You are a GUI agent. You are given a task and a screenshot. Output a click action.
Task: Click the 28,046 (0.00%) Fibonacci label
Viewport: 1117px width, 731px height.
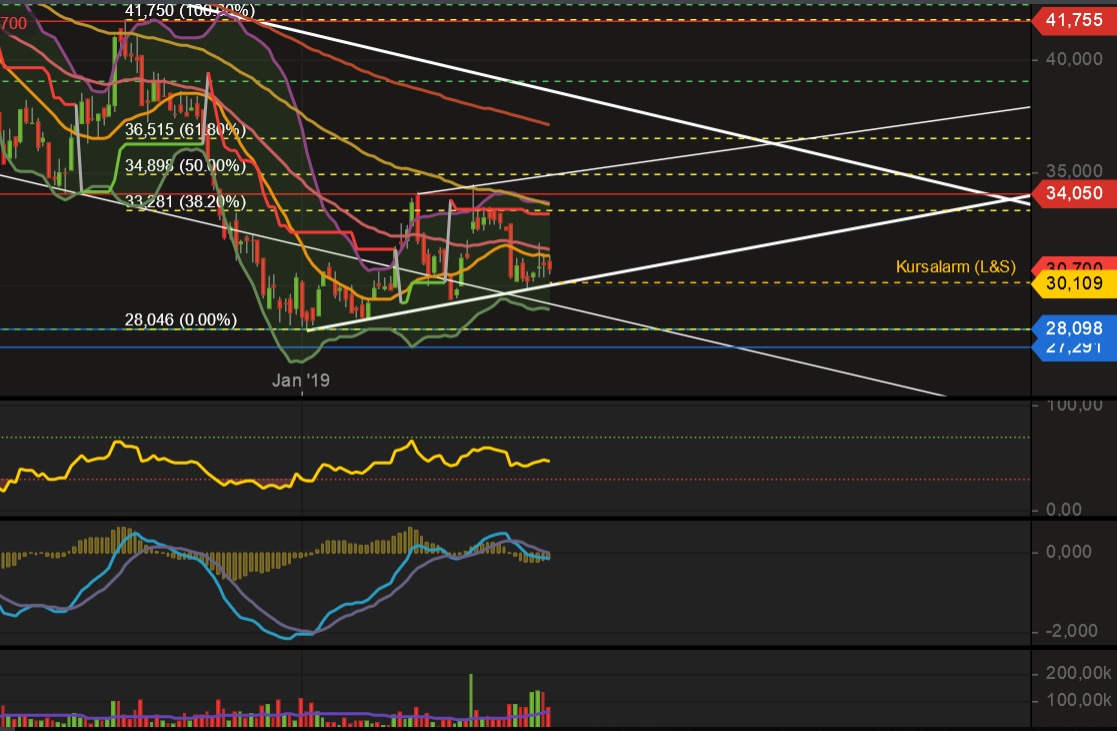(180, 320)
